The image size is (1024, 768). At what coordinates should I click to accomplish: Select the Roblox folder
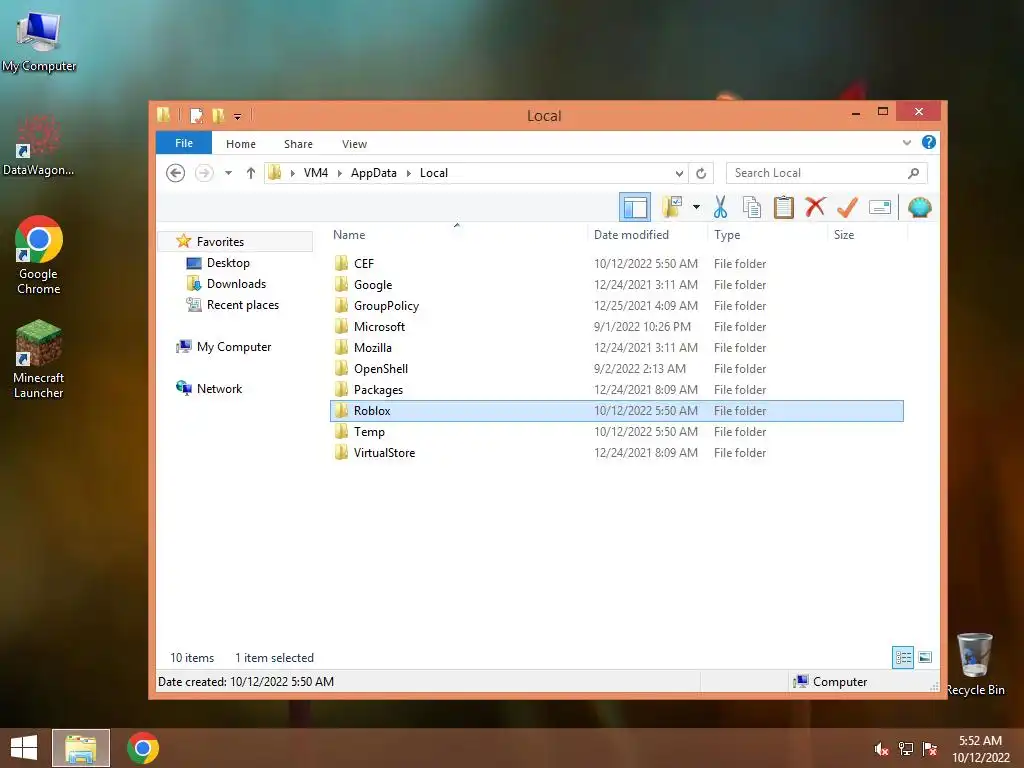(x=616, y=411)
